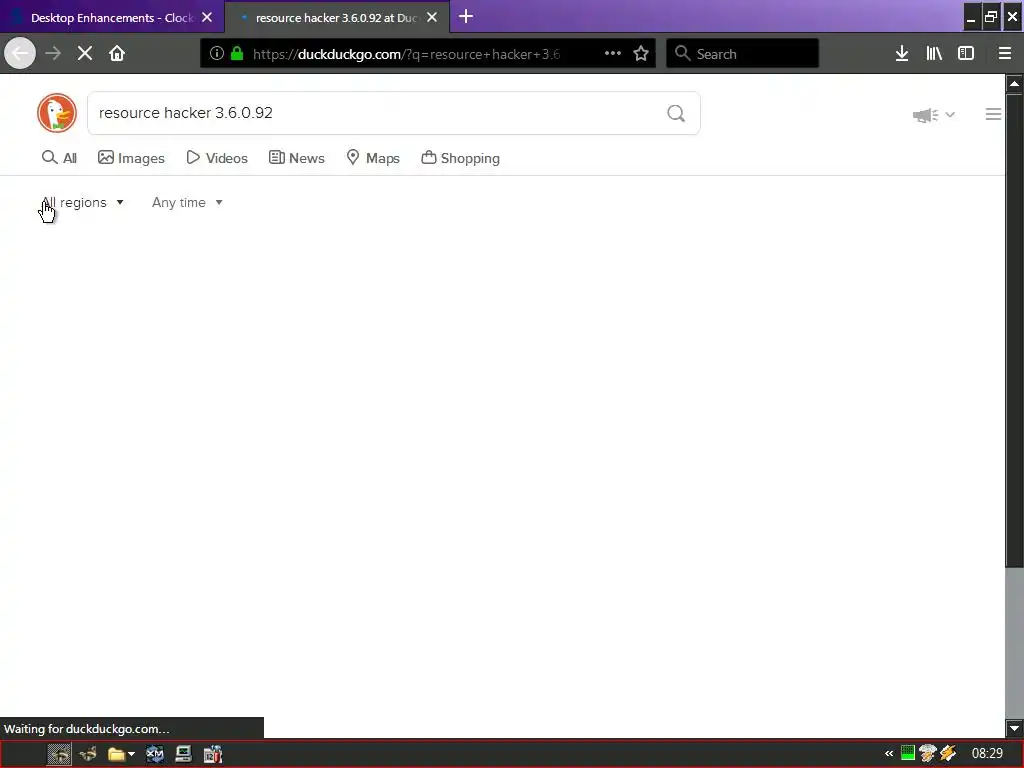Click the green tray monitor icon
Viewport: 1024px width, 768px height.
[908, 754]
